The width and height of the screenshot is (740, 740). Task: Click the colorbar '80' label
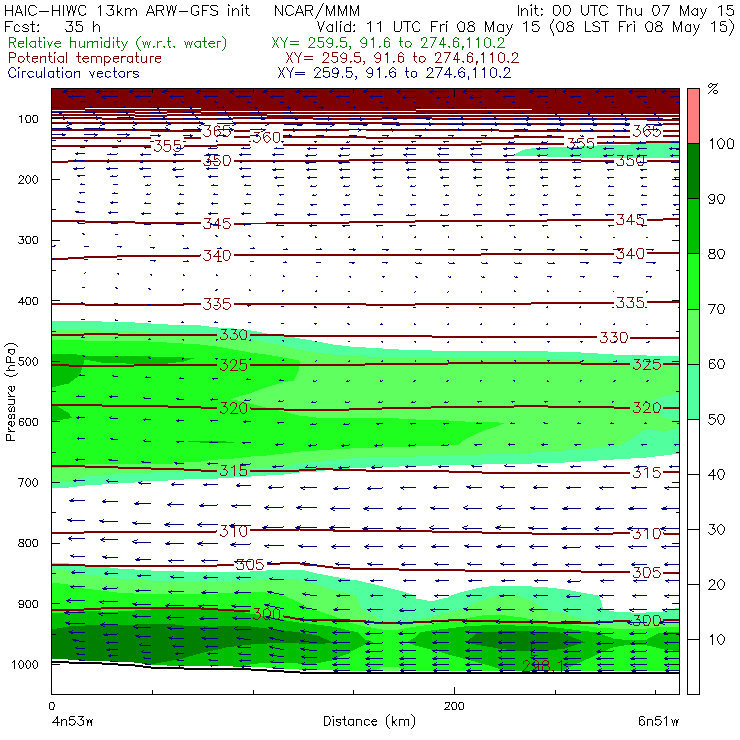716,254
